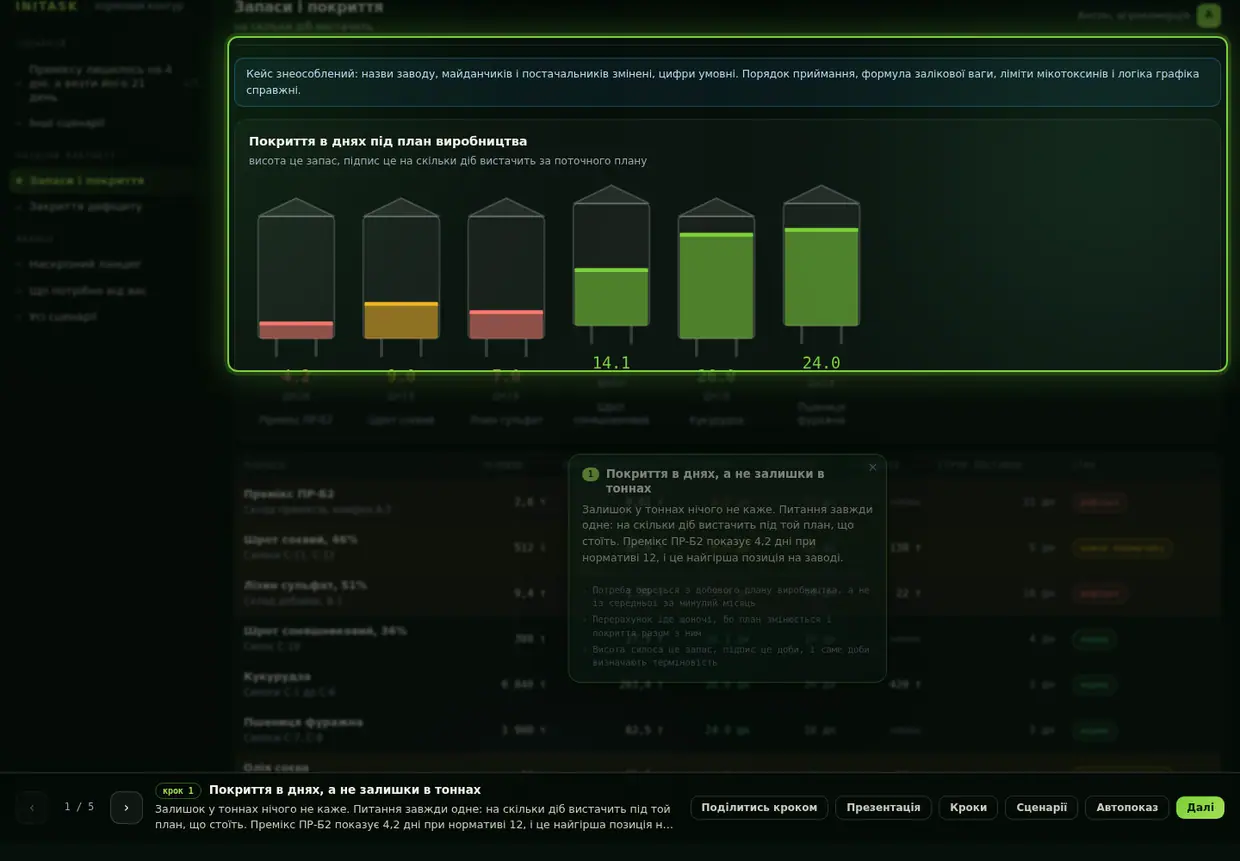Go to the next step with the arrow button
This screenshot has height=861, width=1240.
click(x=126, y=808)
